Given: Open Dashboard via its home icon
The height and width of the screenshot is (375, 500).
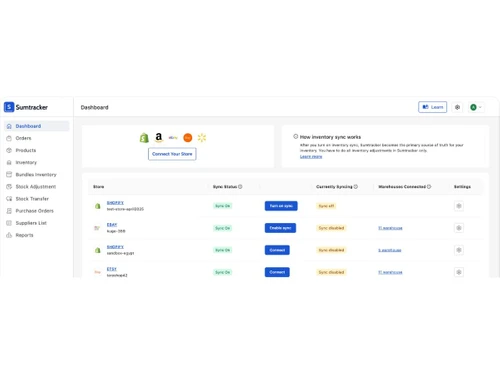Looking at the screenshot, I should click(9, 126).
